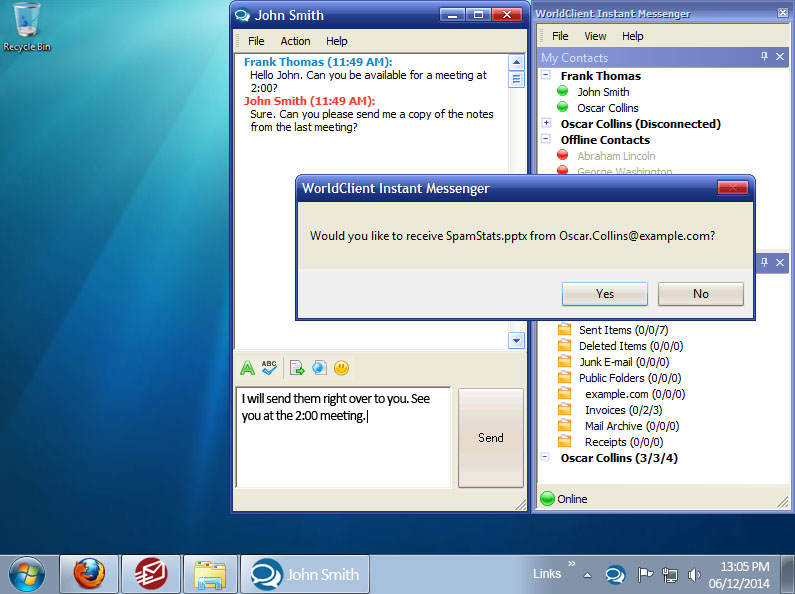The height and width of the screenshot is (594, 795).
Task: Open File menu in John Smith chat window
Action: (x=256, y=41)
